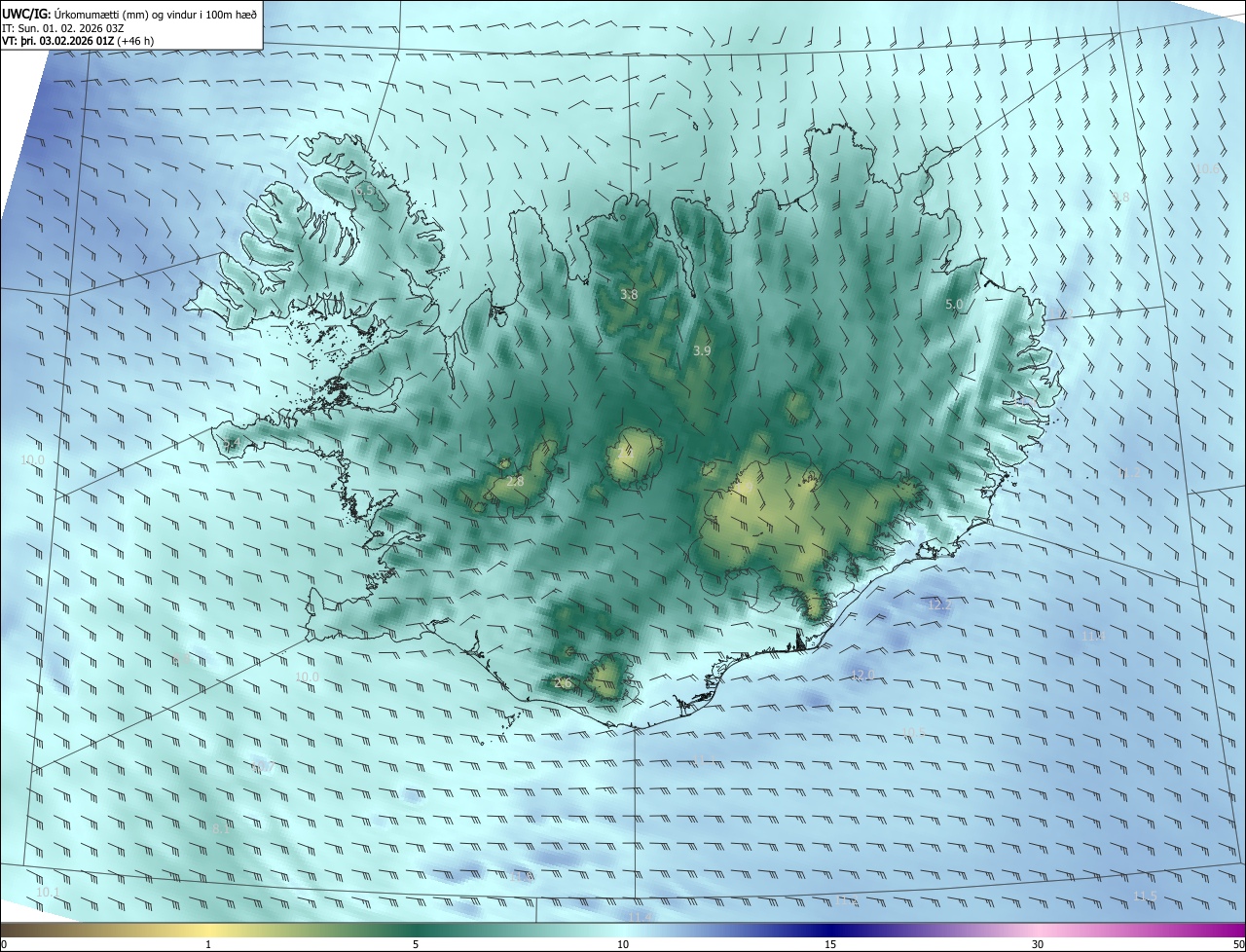Click the "50" tick label on the colour scale
Screen dimensions: 1246x952
click(1238, 944)
